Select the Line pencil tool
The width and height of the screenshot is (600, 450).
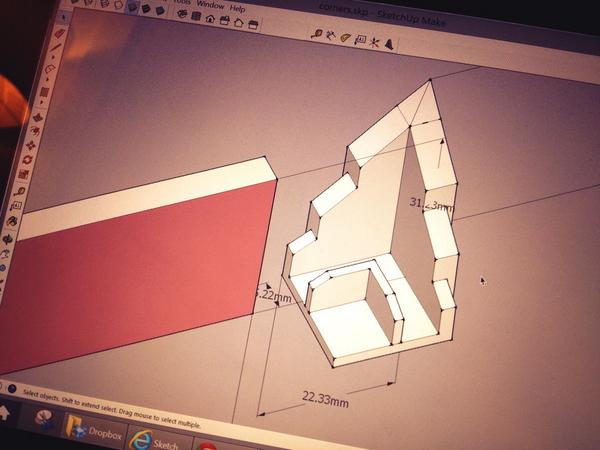(55, 48)
